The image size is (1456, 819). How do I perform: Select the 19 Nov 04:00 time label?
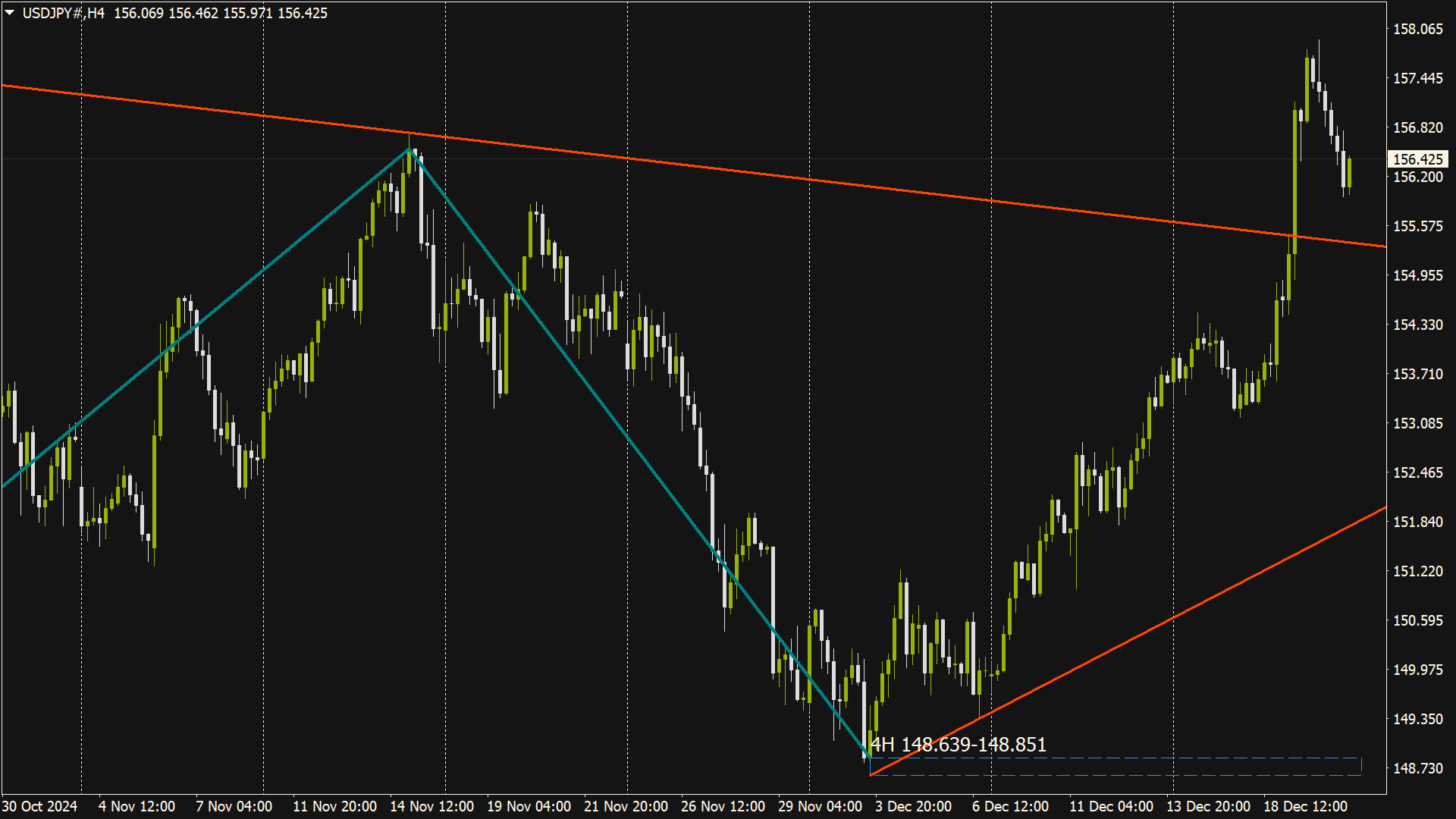point(529,806)
